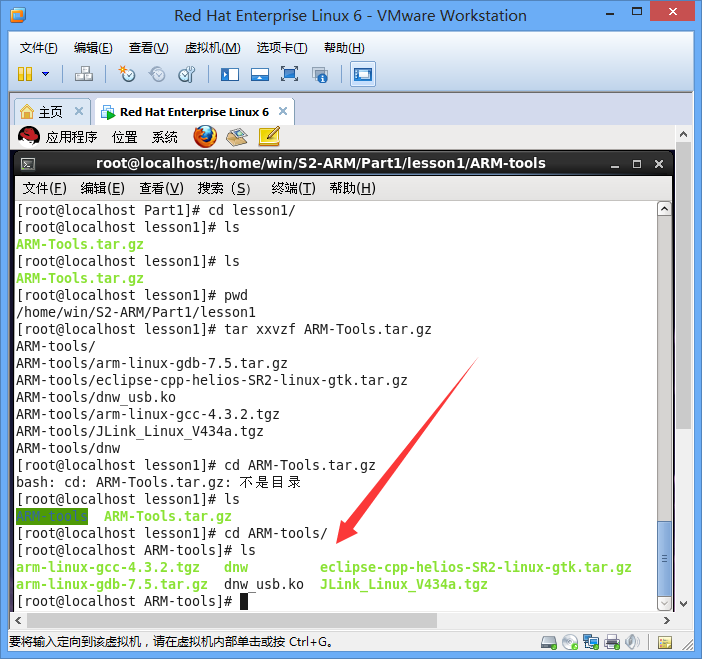Click eclipse-cpp-helios-SR2-linux-gtk.tar.gz in ls output
702x659 pixels.
point(475,567)
